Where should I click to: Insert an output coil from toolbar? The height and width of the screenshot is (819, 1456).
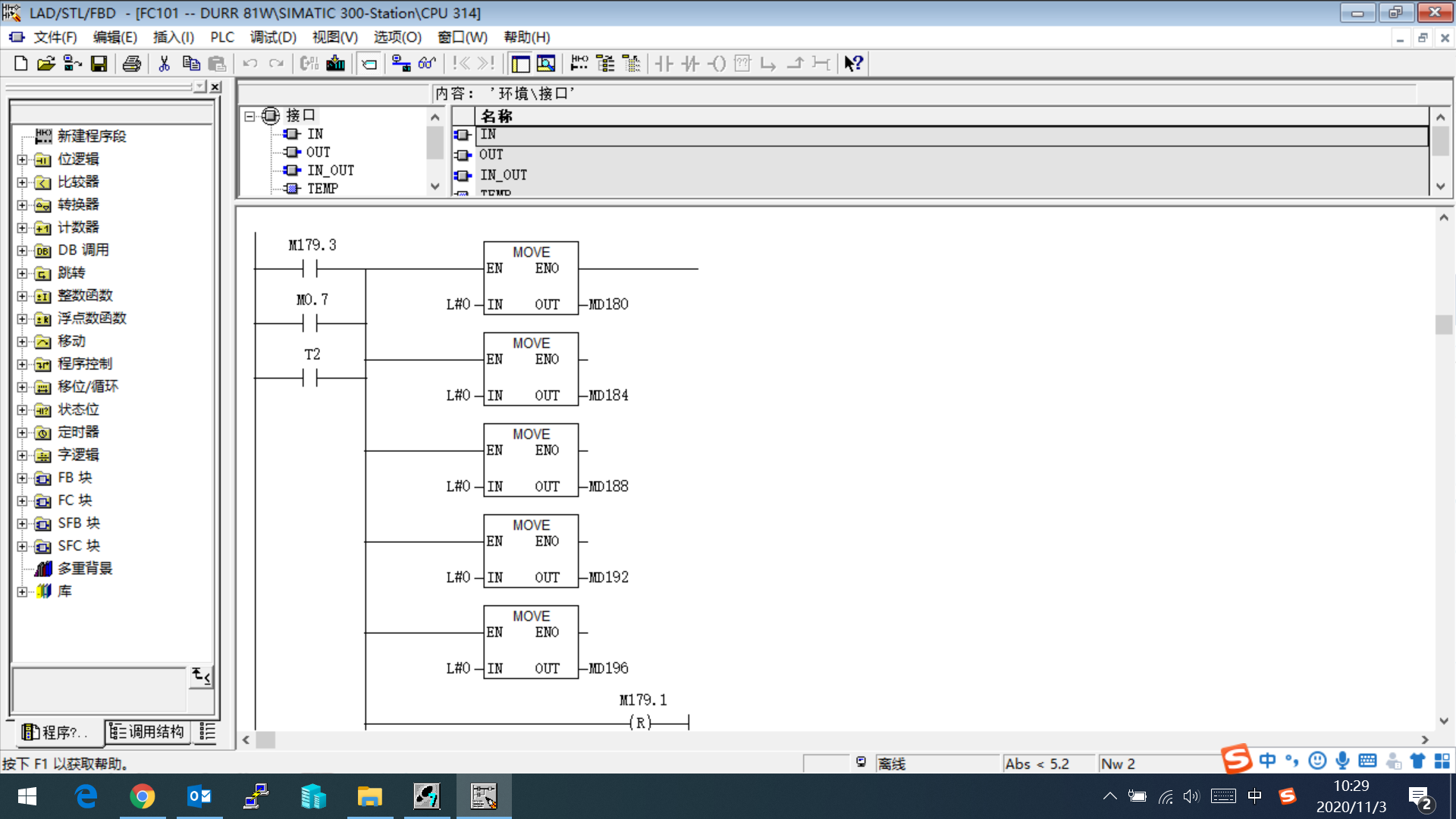point(717,64)
